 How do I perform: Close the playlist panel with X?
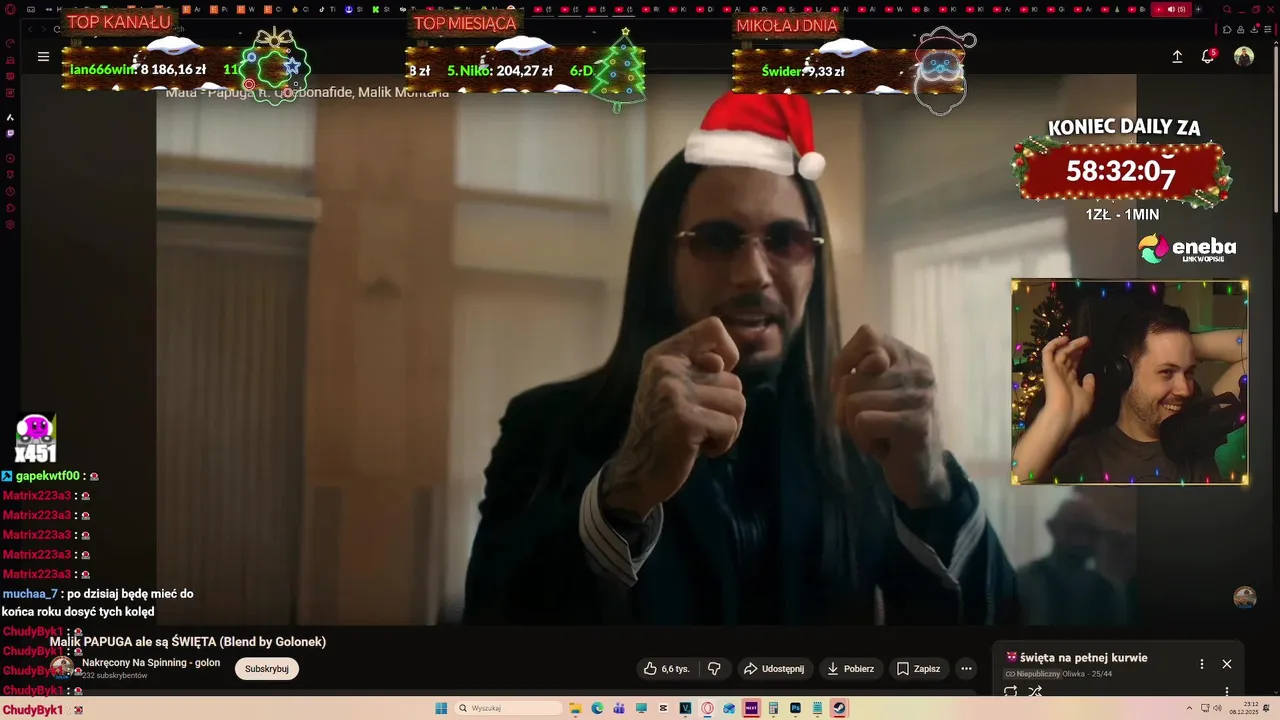pyautogui.click(x=1227, y=664)
